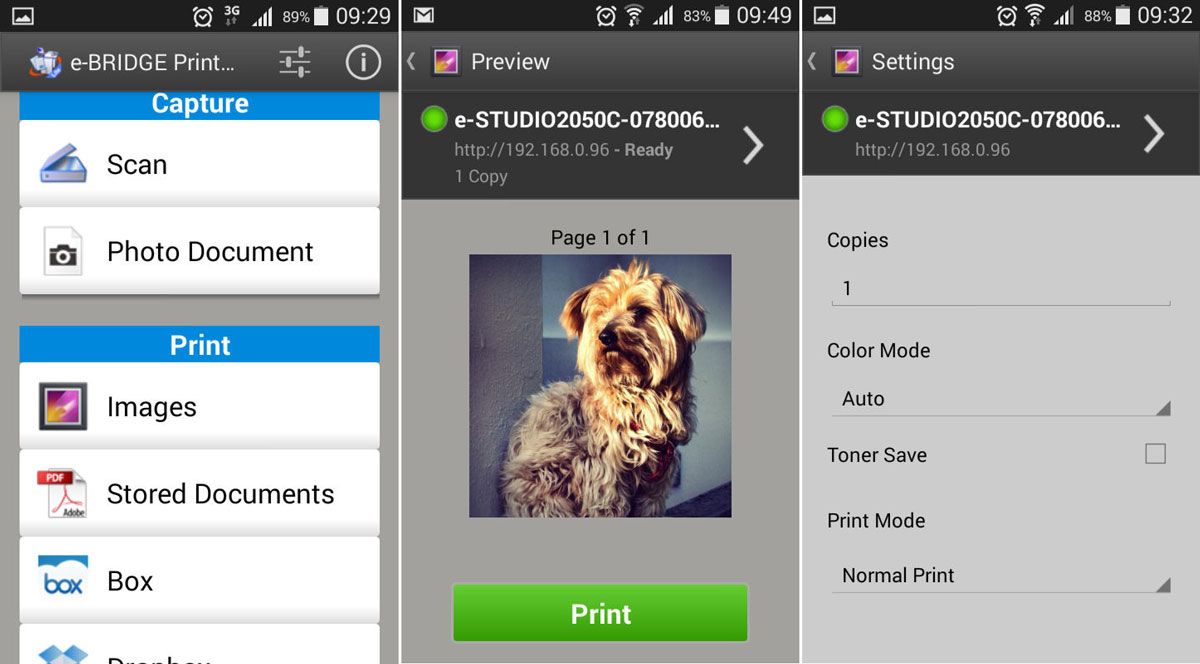Screen dimensions: 1200x664
Task: Open the Scan scanner icon entry
Action: 63,164
